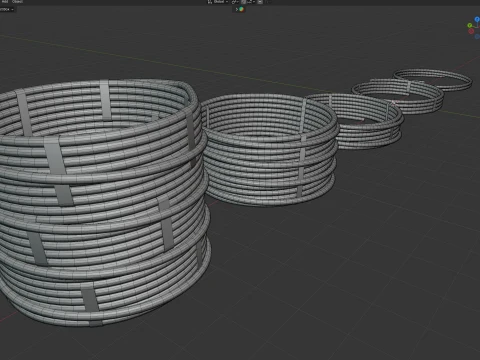The width and height of the screenshot is (480, 360).
Task: Toggle proportional editing in header
Action: click(x=260, y=2)
